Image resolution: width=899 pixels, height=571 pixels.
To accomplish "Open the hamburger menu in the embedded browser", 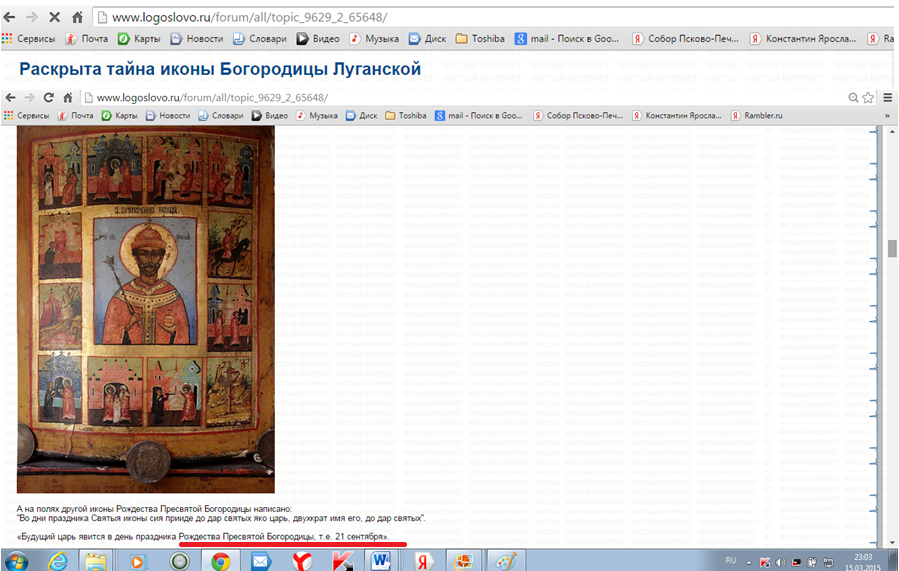I will click(x=888, y=98).
